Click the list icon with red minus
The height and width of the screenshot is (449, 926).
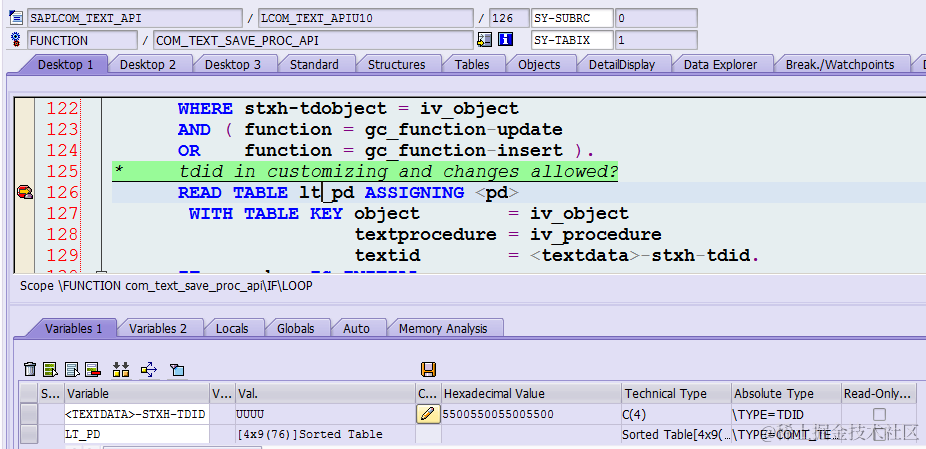93,370
